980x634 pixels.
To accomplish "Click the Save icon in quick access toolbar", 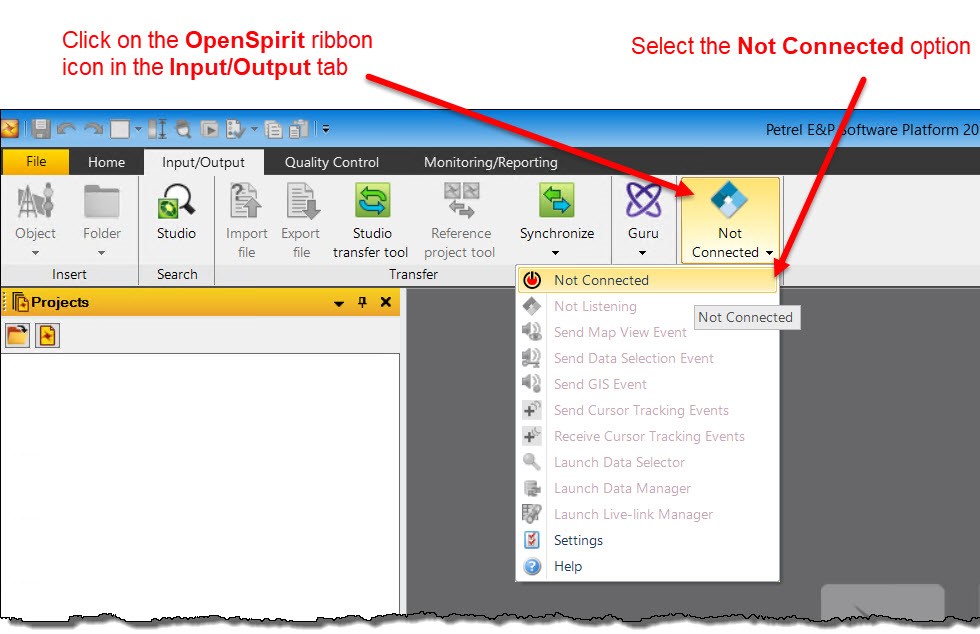I will point(41,129).
